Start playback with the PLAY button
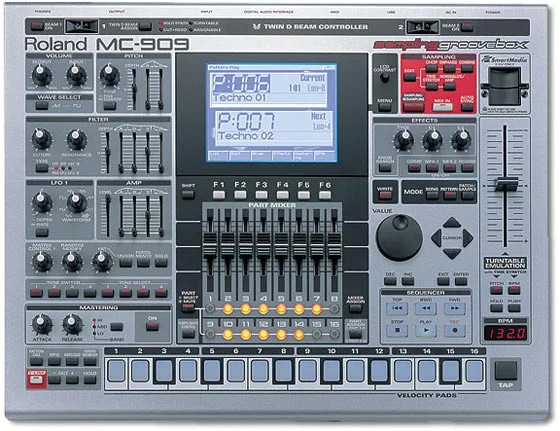560x431 pixels. tap(425, 330)
